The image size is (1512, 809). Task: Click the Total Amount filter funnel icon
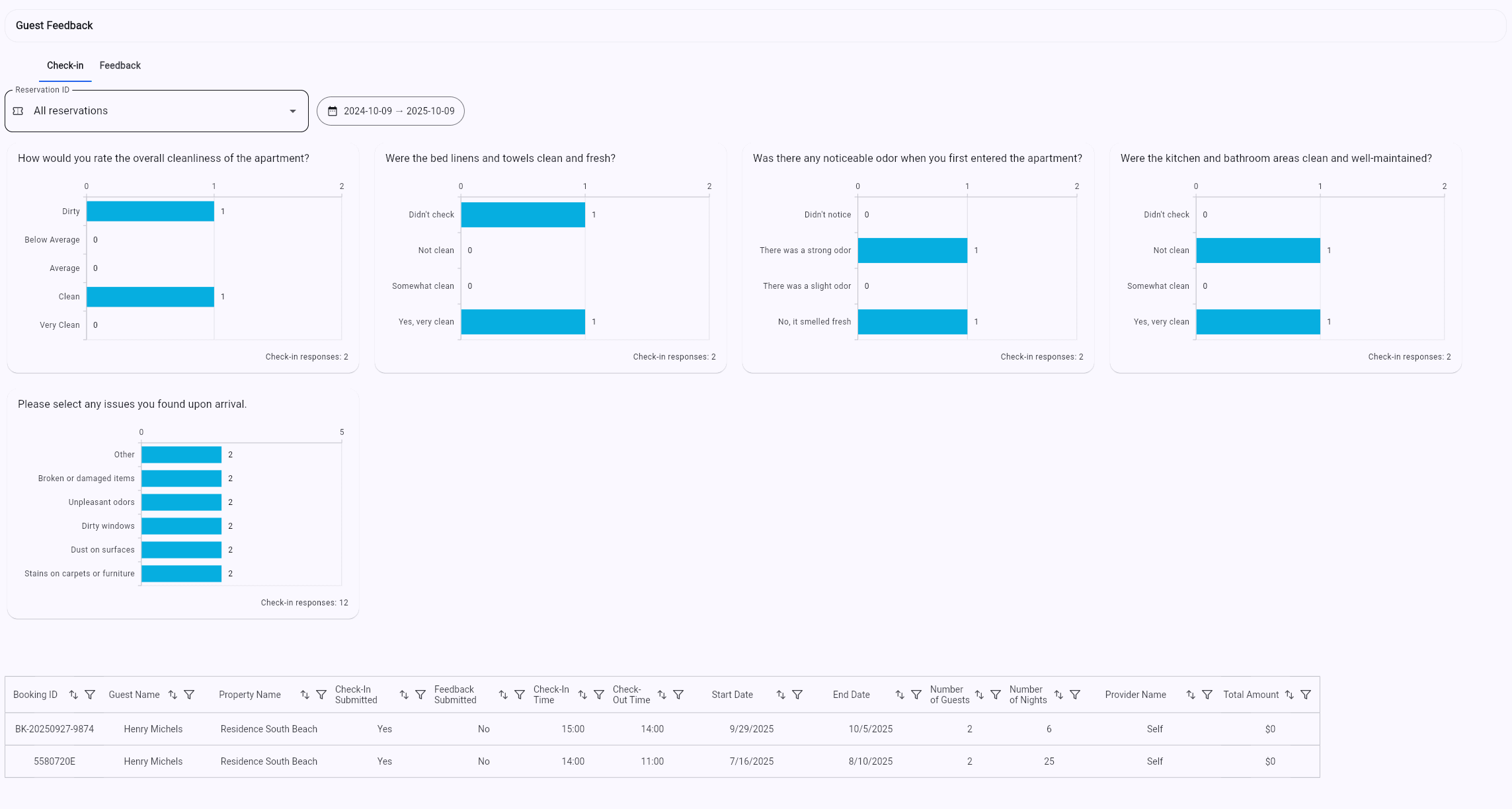pyautogui.click(x=1306, y=695)
